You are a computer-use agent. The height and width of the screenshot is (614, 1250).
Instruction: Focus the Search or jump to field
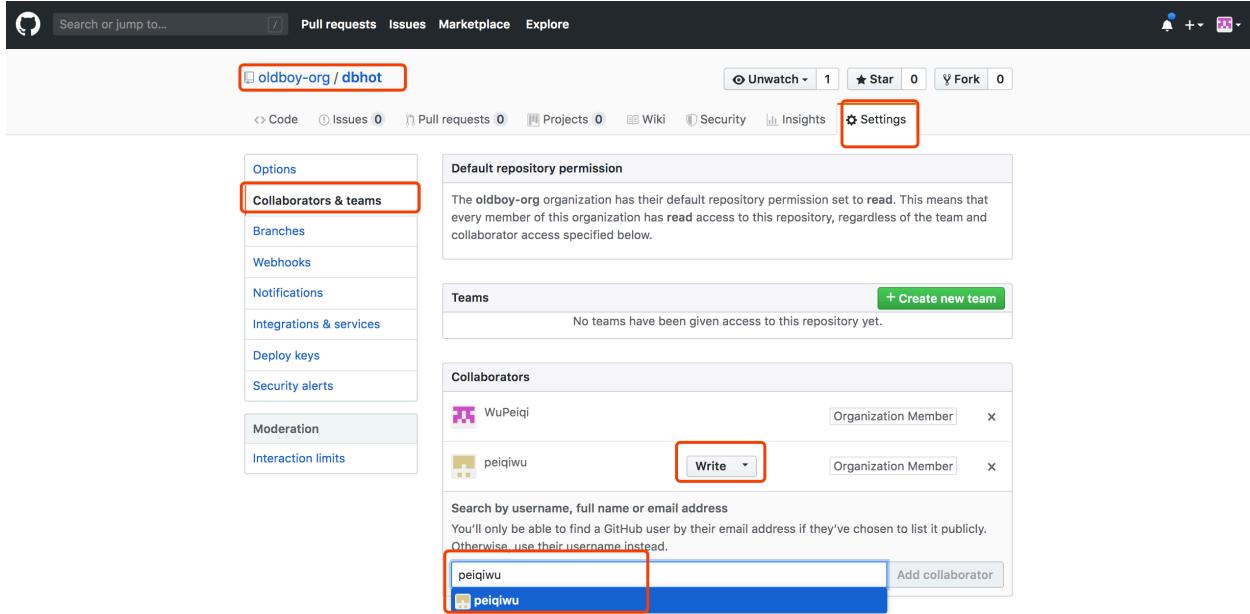169,24
